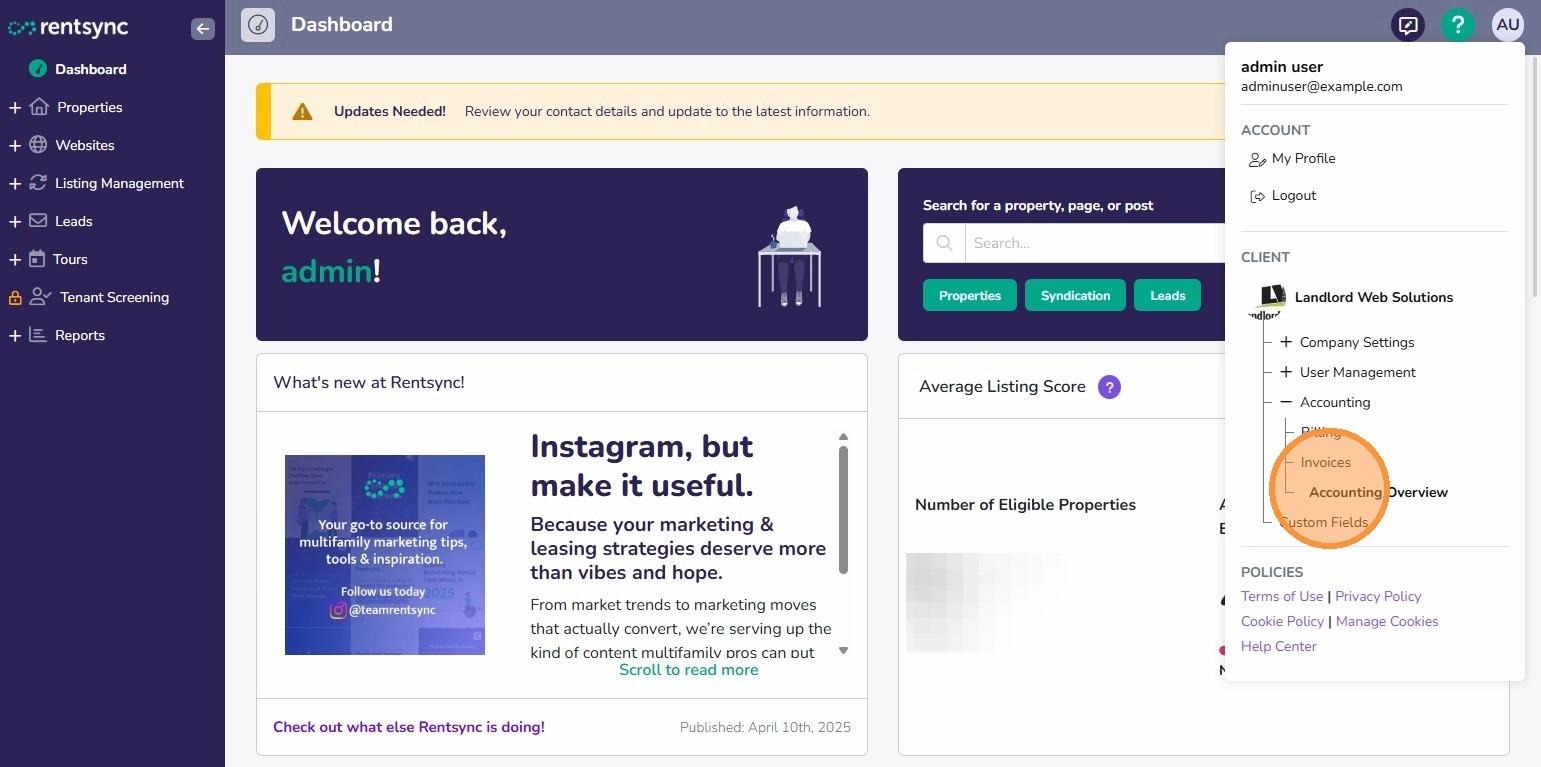Screen dimensions: 1541x767
Task: Click the green Leads quick button
Action: 1168,295
